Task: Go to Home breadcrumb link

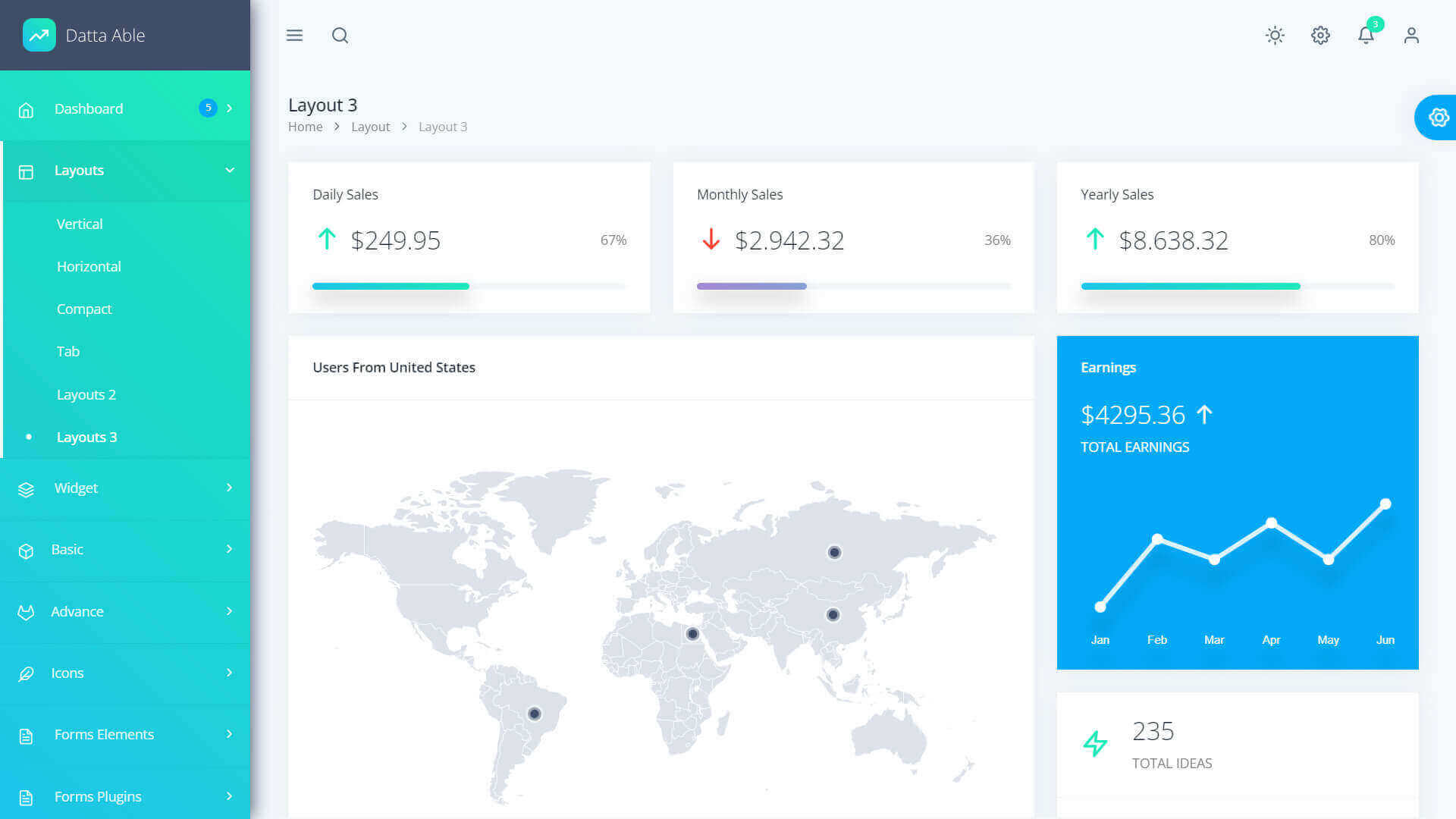Action: click(305, 127)
